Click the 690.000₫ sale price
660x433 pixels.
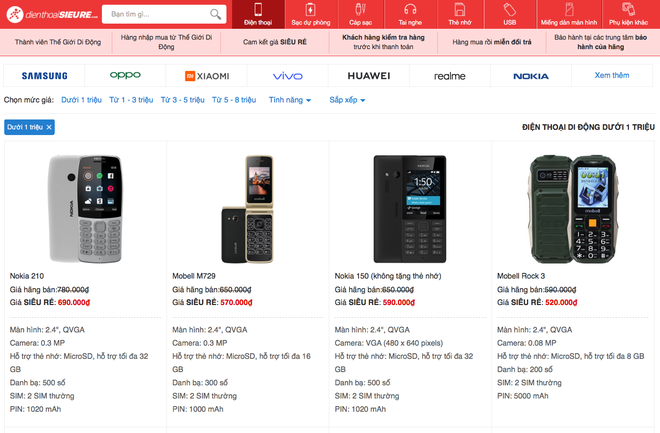[x=74, y=302]
